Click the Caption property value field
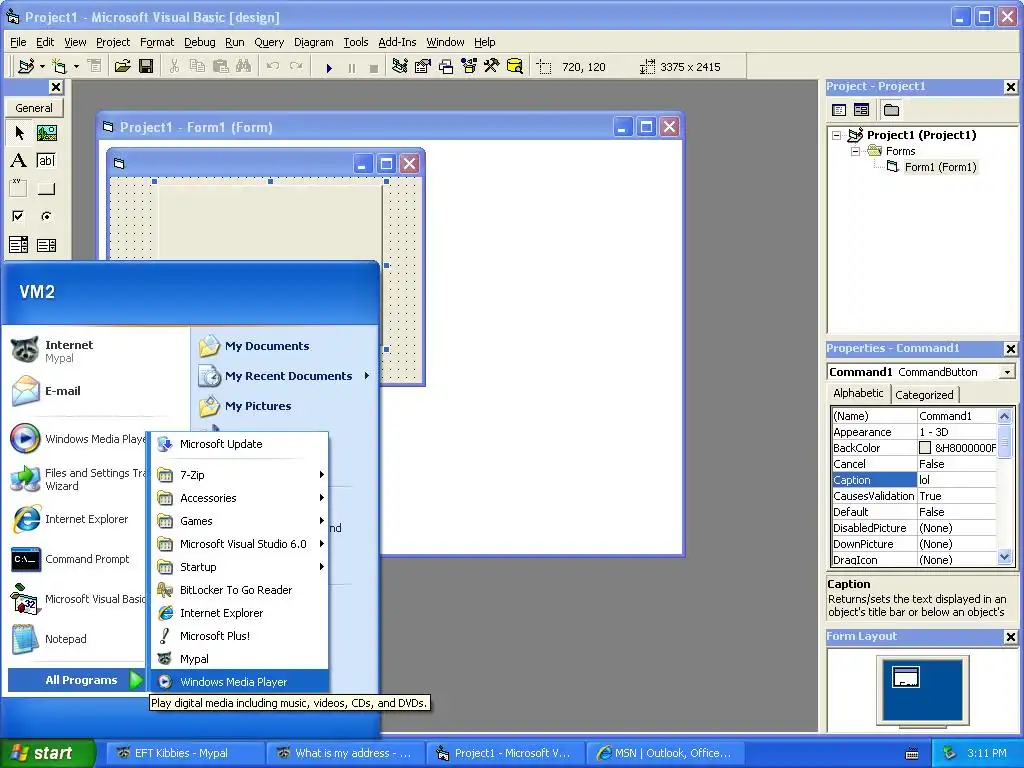The height and width of the screenshot is (768, 1024). (x=957, y=480)
